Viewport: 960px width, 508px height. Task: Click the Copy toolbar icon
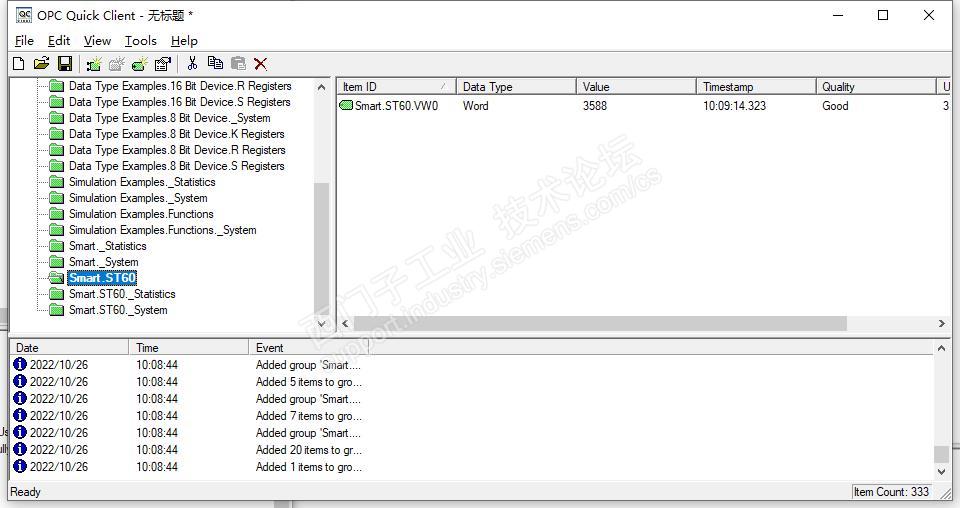point(215,62)
